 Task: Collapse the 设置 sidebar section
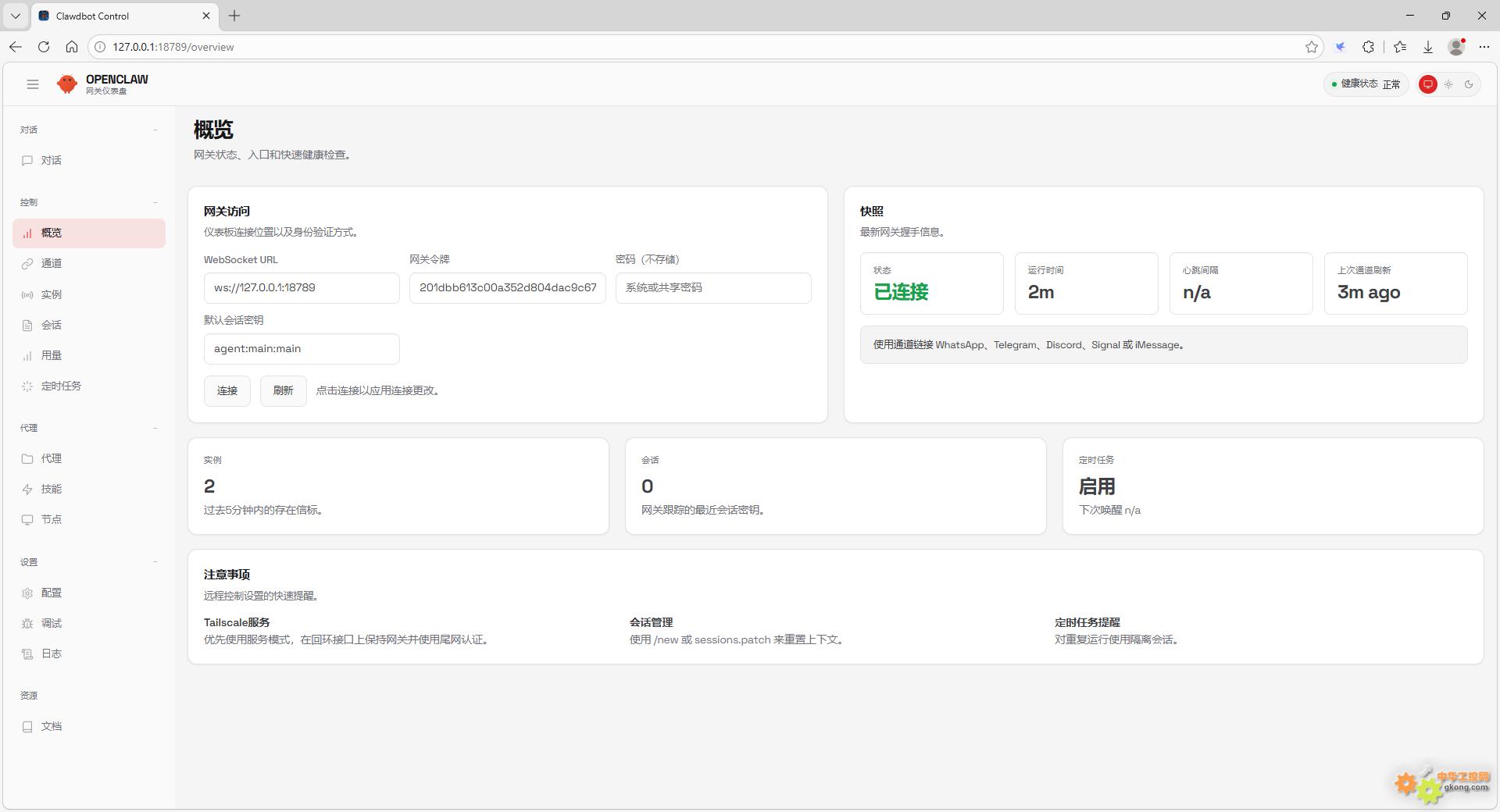click(155, 562)
